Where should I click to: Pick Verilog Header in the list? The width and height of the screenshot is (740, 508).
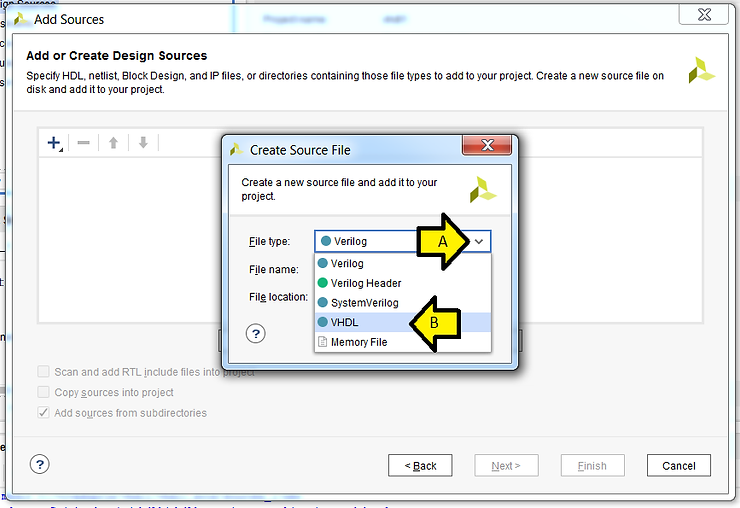366,283
